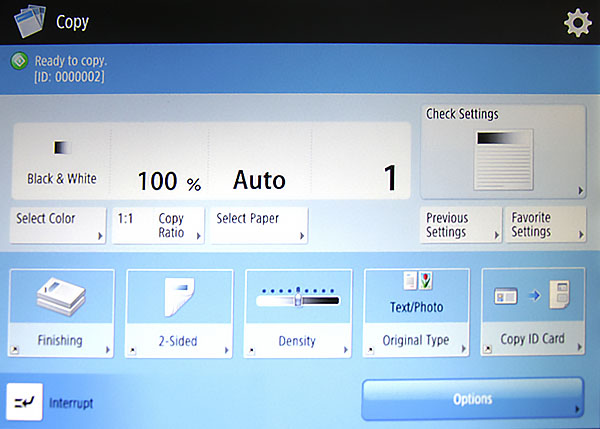600x429 pixels.
Task: Open Copy ID Card tile
Action: coord(533,312)
